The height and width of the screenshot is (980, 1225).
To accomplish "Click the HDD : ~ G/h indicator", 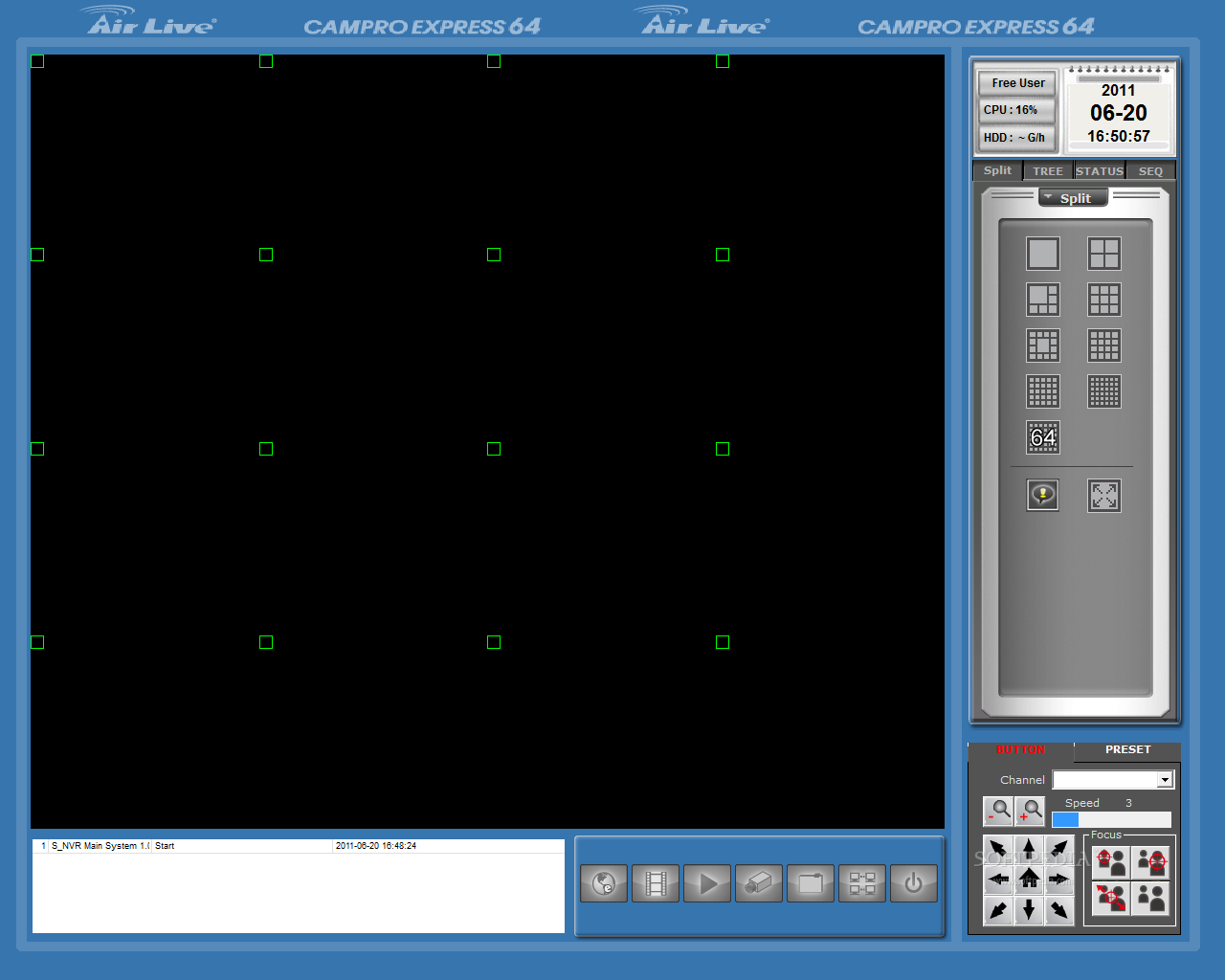I will [x=1016, y=138].
